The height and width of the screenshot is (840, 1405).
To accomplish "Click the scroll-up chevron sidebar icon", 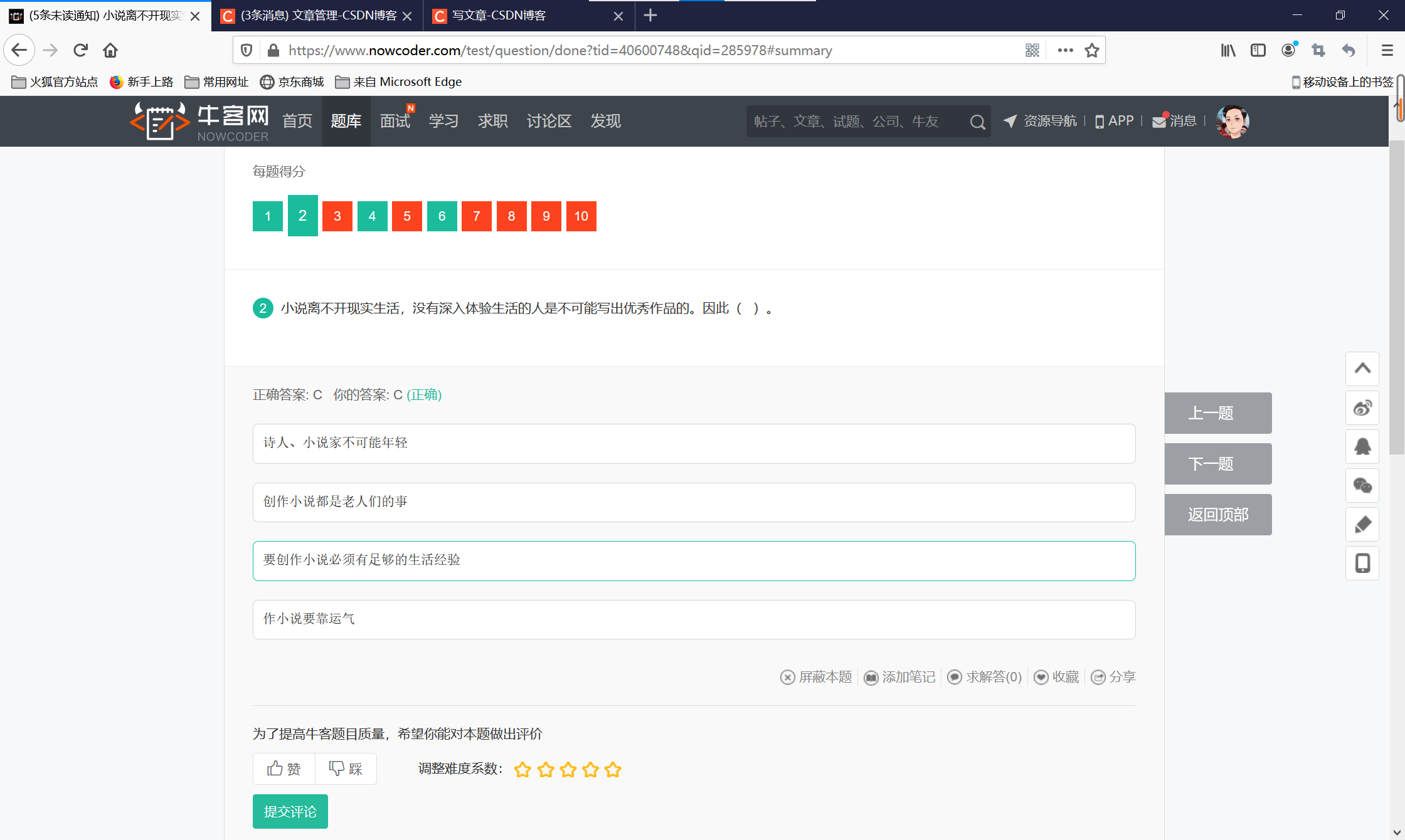I will coord(1362,369).
